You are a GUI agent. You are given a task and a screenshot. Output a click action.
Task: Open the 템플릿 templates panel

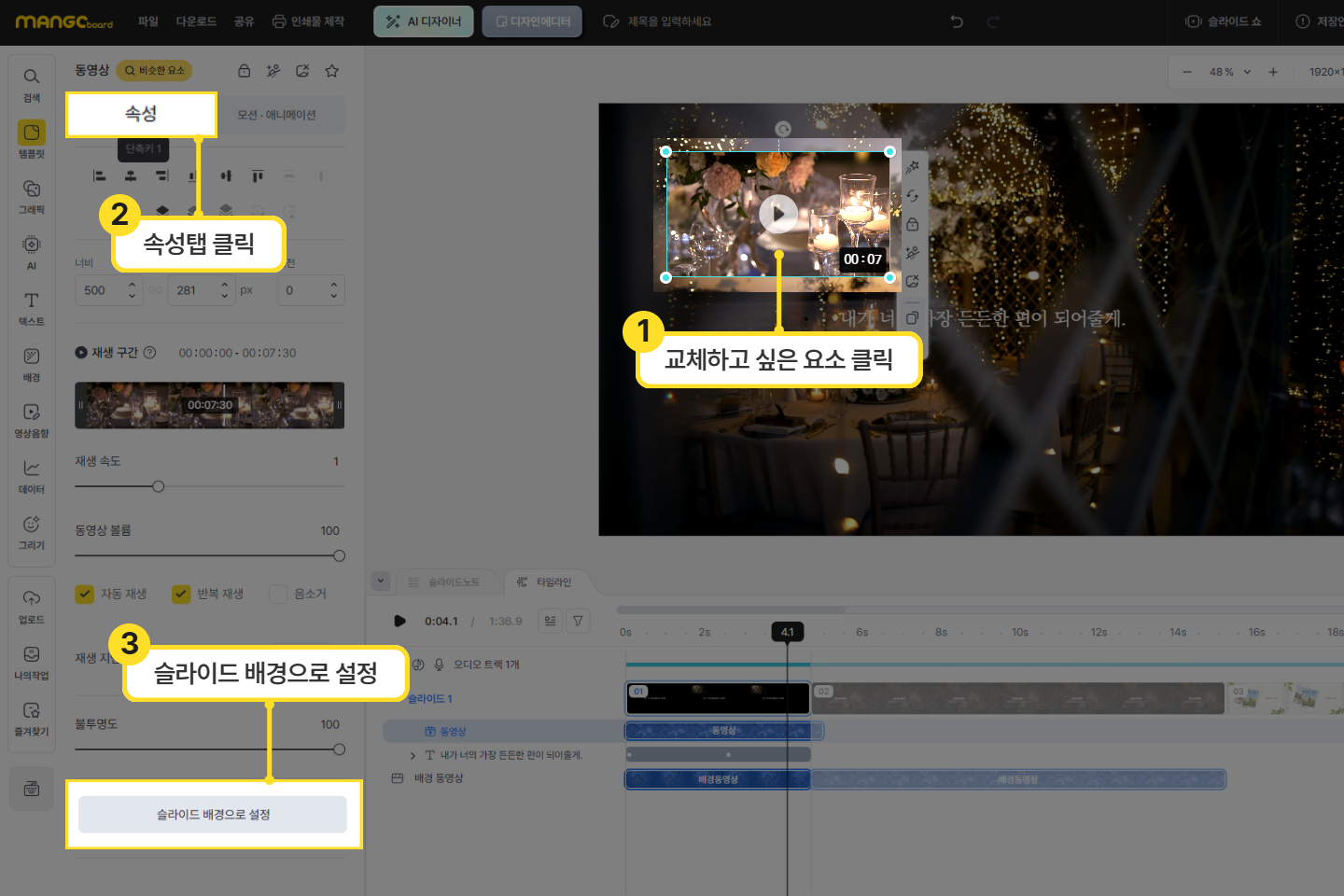[x=32, y=133]
